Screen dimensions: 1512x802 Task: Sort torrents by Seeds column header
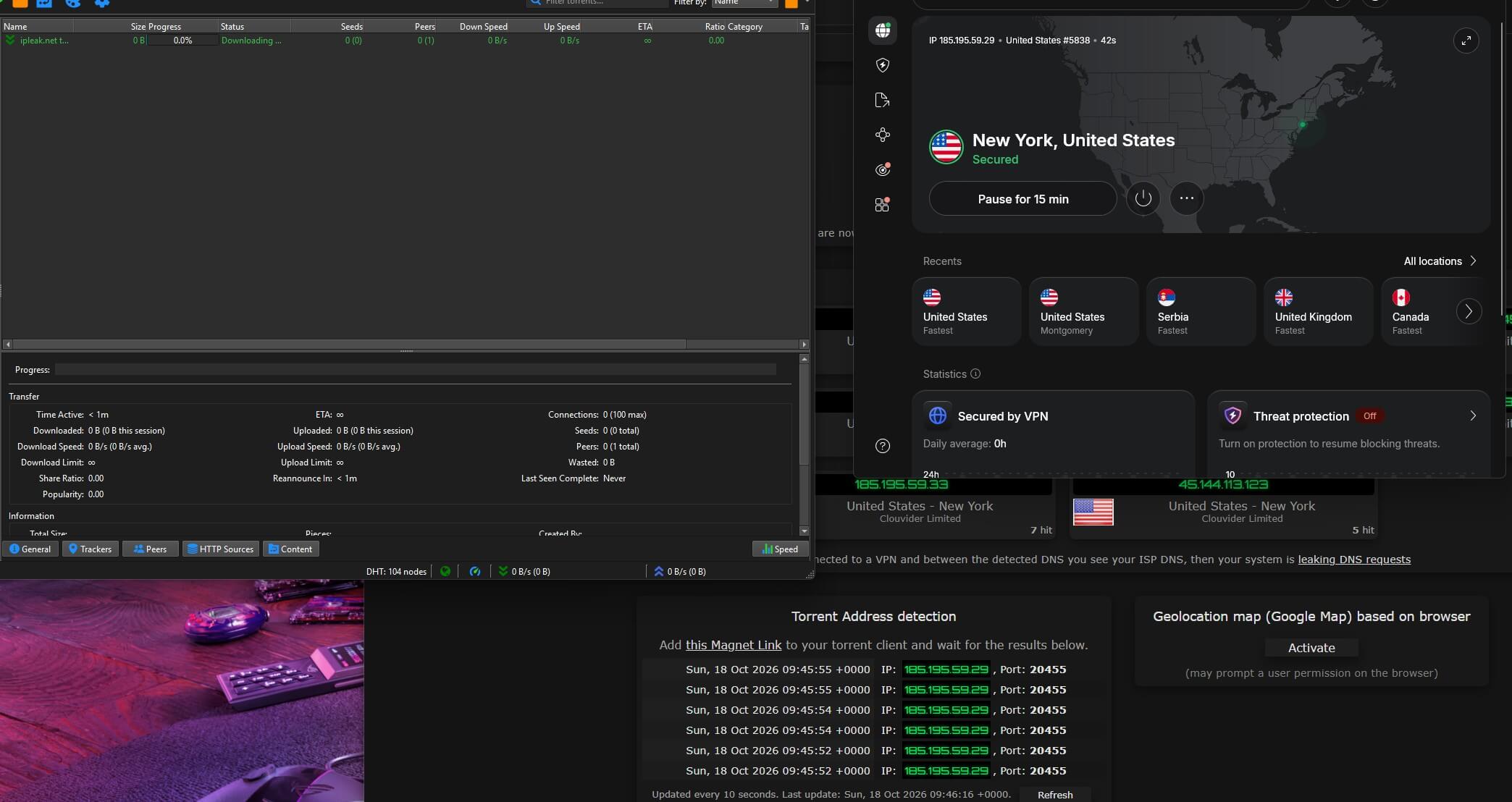[x=327, y=26]
